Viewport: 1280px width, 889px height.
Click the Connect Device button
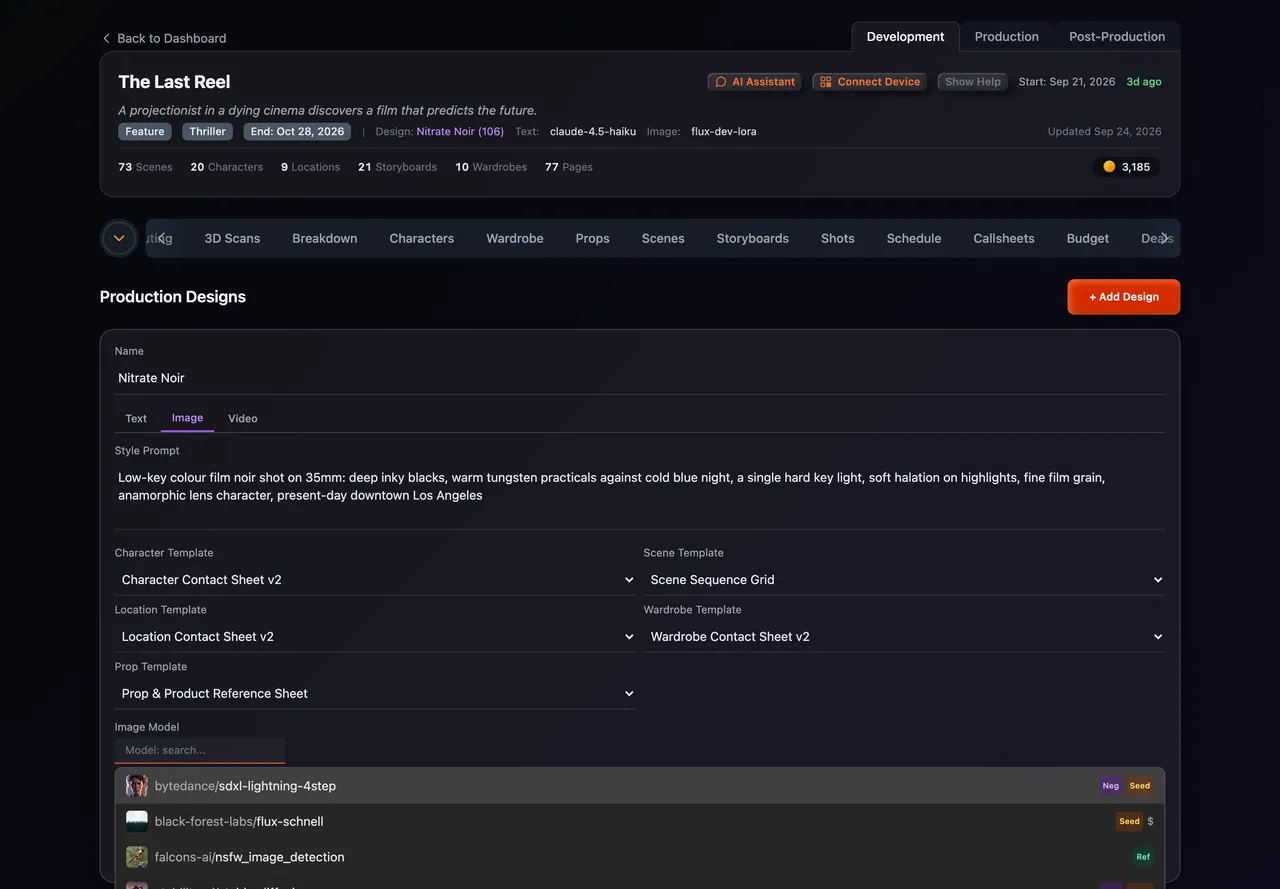[x=870, y=82]
